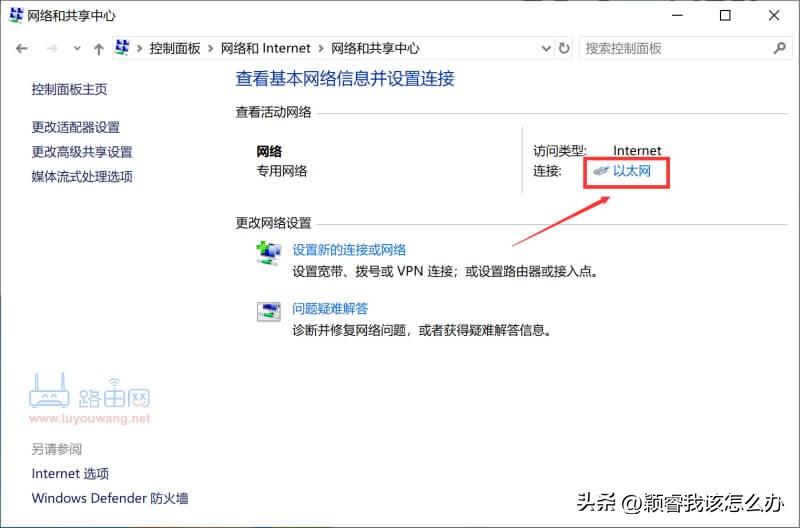The width and height of the screenshot is (800, 528).
Task: Click the new connection setup icon
Action: tap(268, 254)
